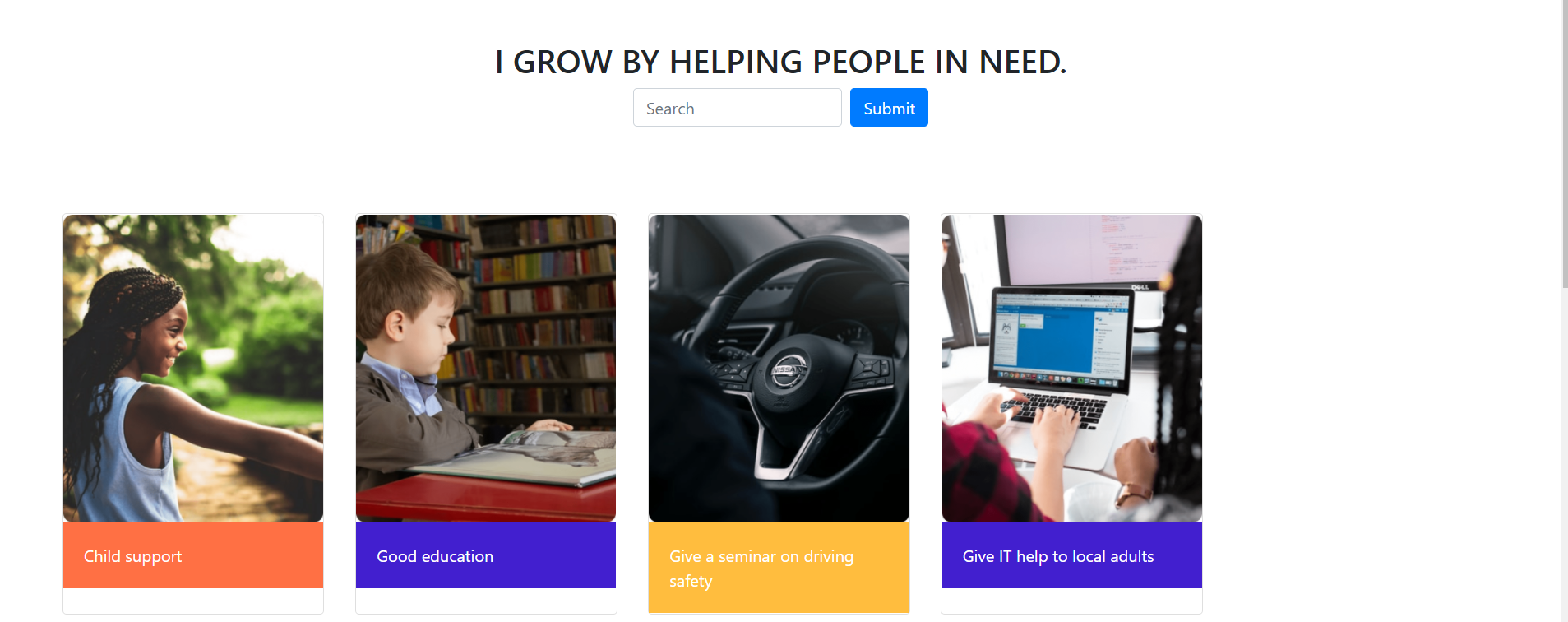Viewport: 1568px width, 622px height.
Task: Click the page heading about helping people
Action: pos(781,62)
